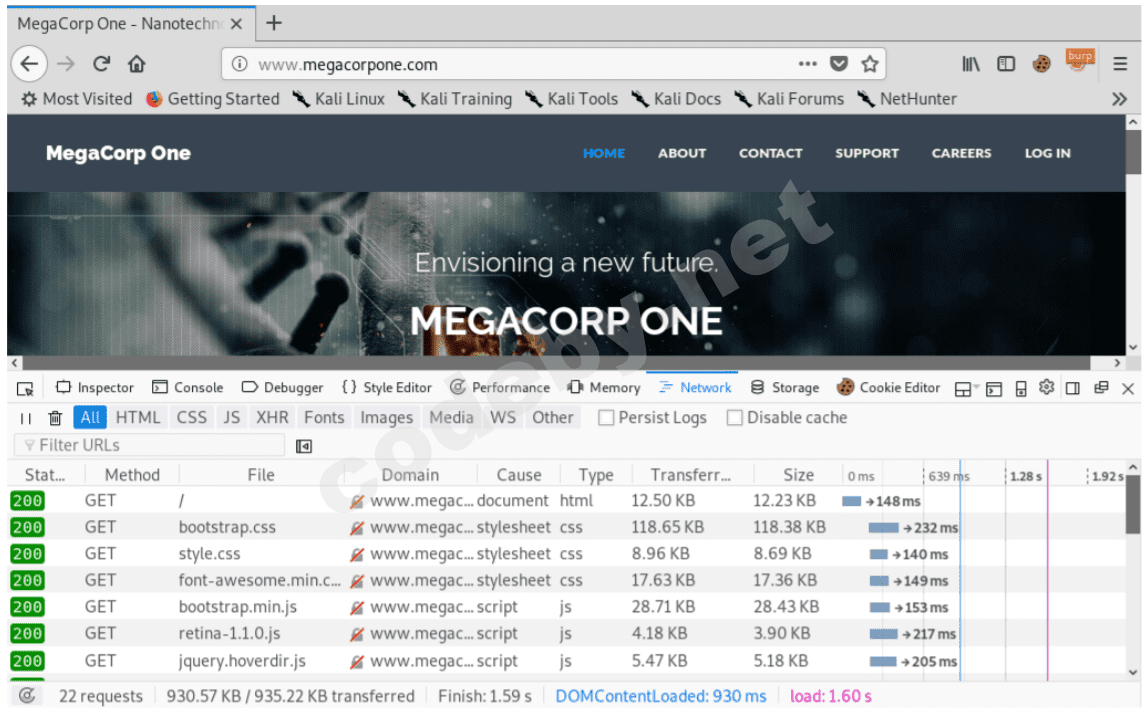Image resolution: width=1147 pixels, height=713 pixels.
Task: Enable responsive design mode
Action: coord(1021,388)
